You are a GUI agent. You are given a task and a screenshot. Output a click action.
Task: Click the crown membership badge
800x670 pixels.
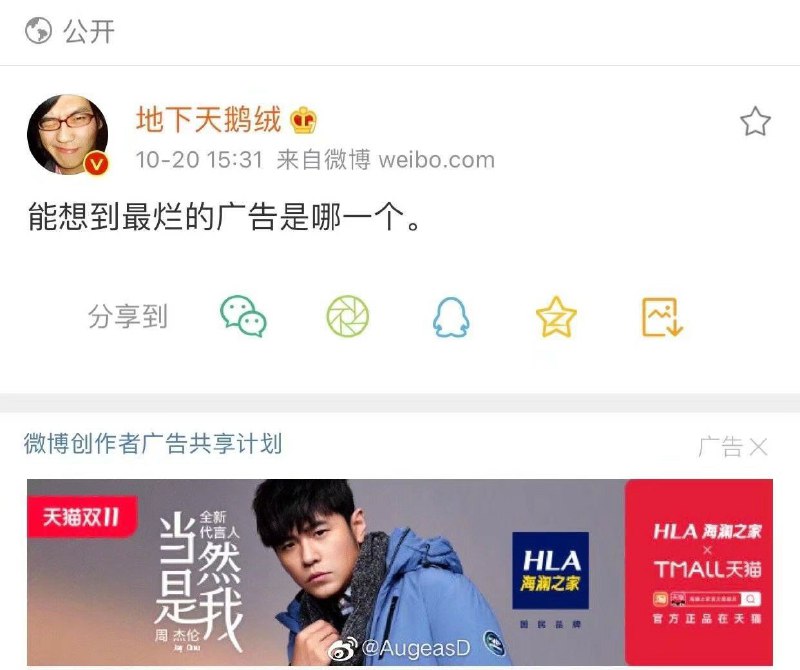click(303, 121)
